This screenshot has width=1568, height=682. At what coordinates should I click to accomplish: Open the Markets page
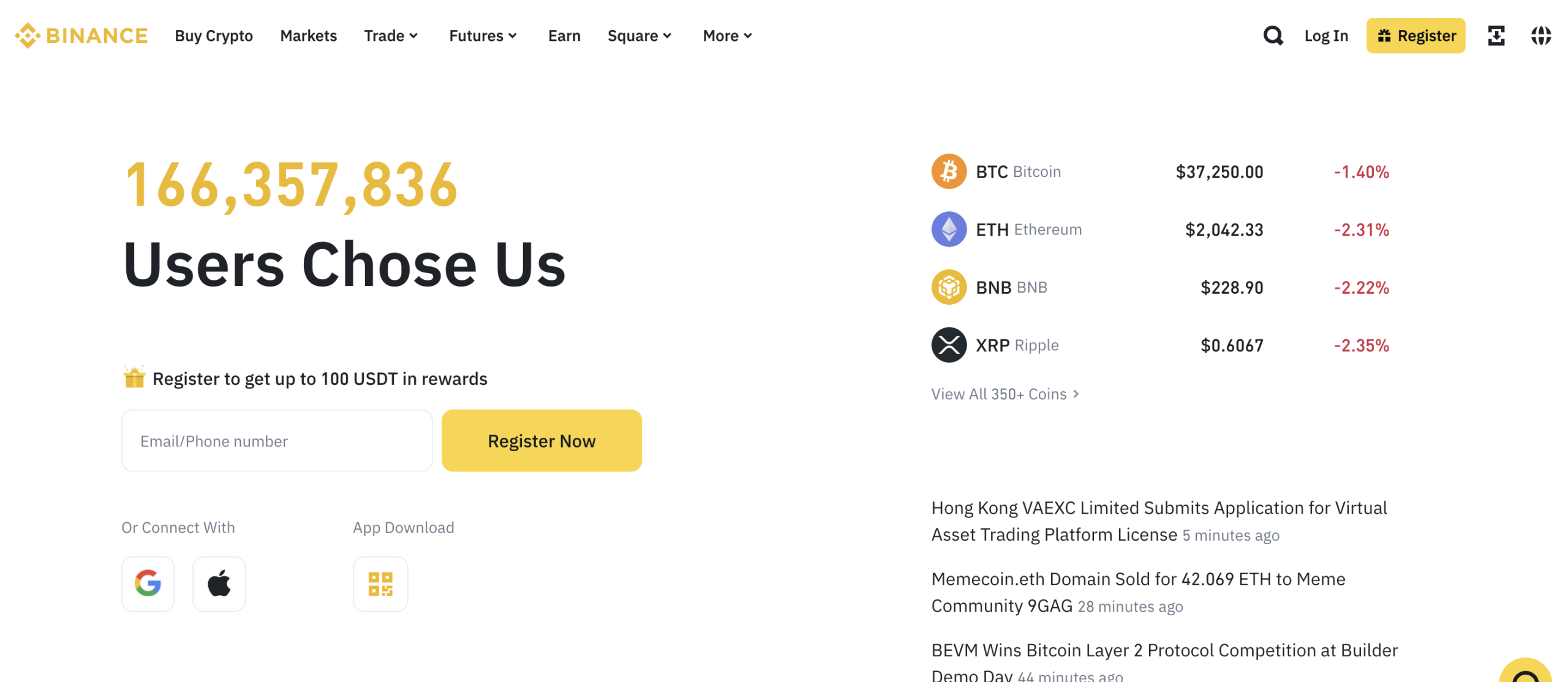tap(308, 36)
